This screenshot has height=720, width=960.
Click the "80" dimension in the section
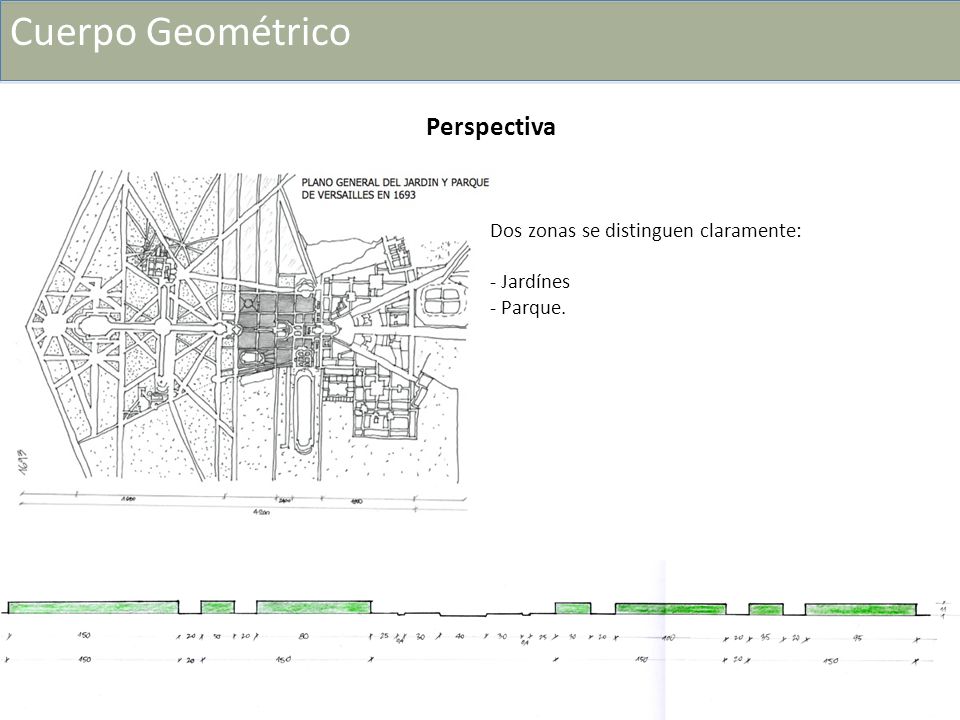pyautogui.click(x=304, y=636)
